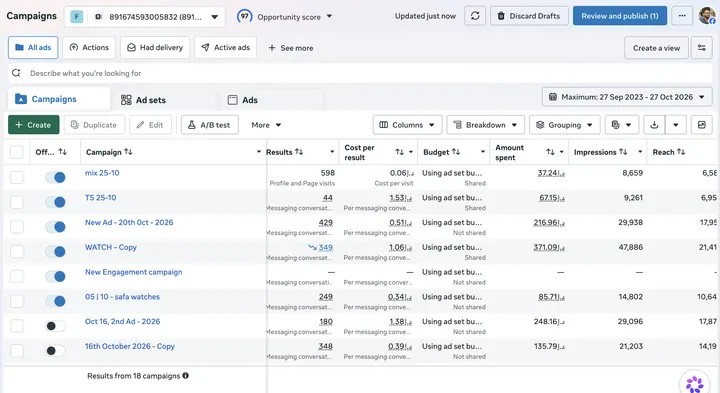
Task: Expand the Opportunity score dropdown
Action: pyautogui.click(x=329, y=17)
